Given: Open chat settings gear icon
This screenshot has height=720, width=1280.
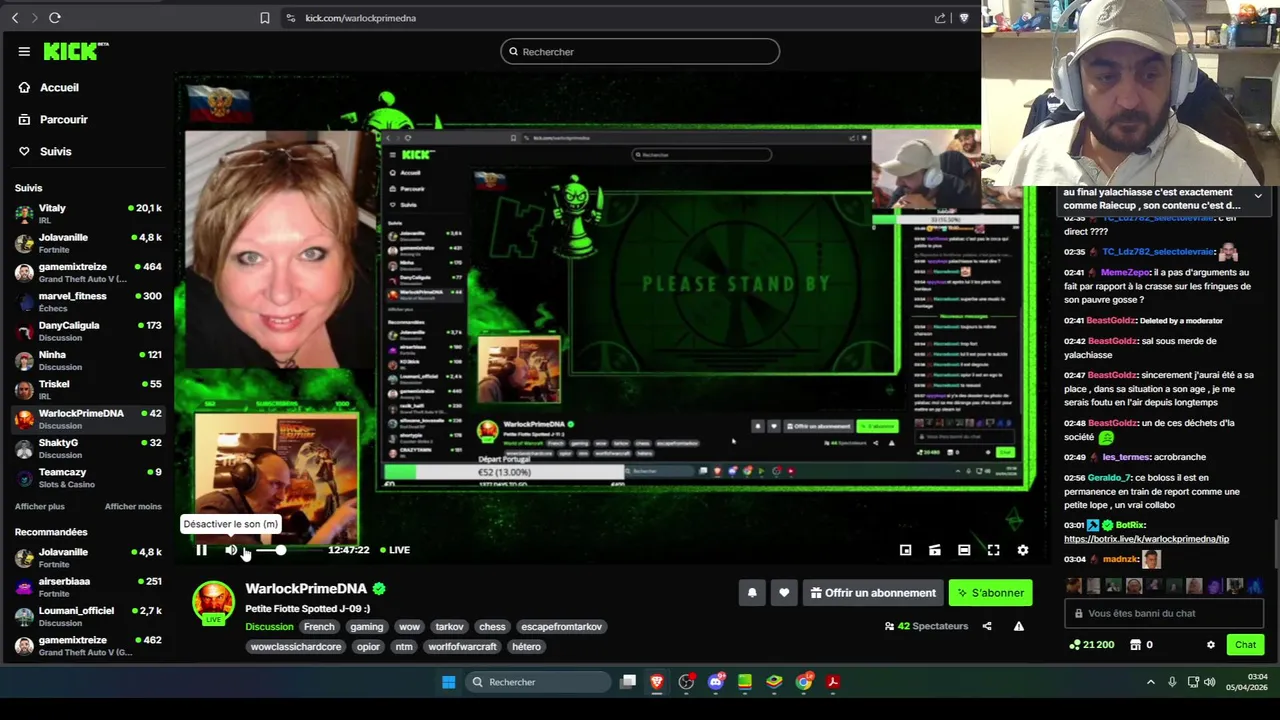Looking at the screenshot, I should 1211,645.
